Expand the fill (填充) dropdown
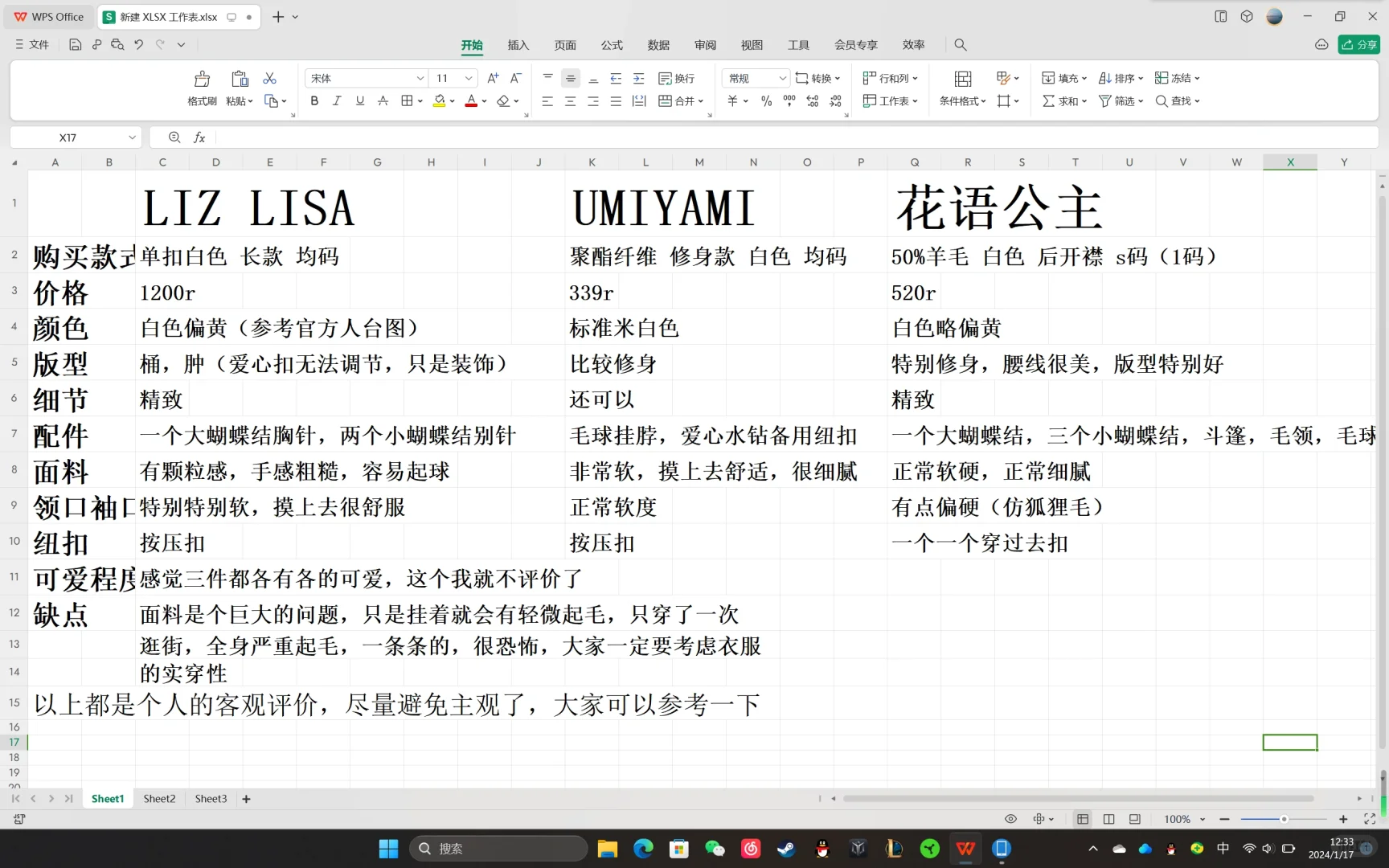 [1084, 78]
